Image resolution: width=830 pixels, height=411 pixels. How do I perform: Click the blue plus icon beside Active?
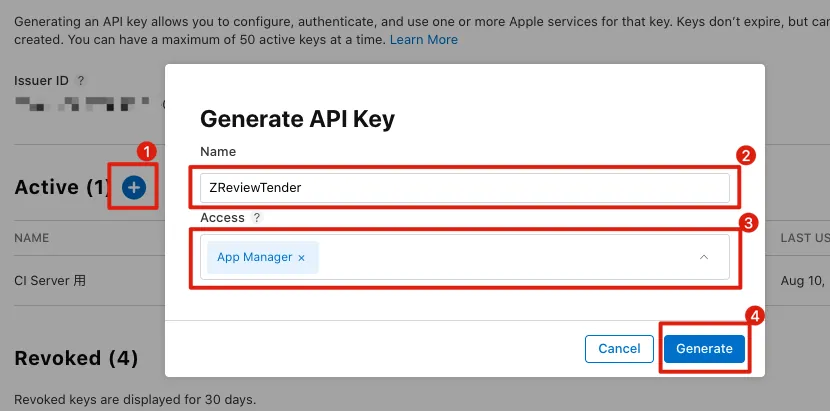point(134,187)
